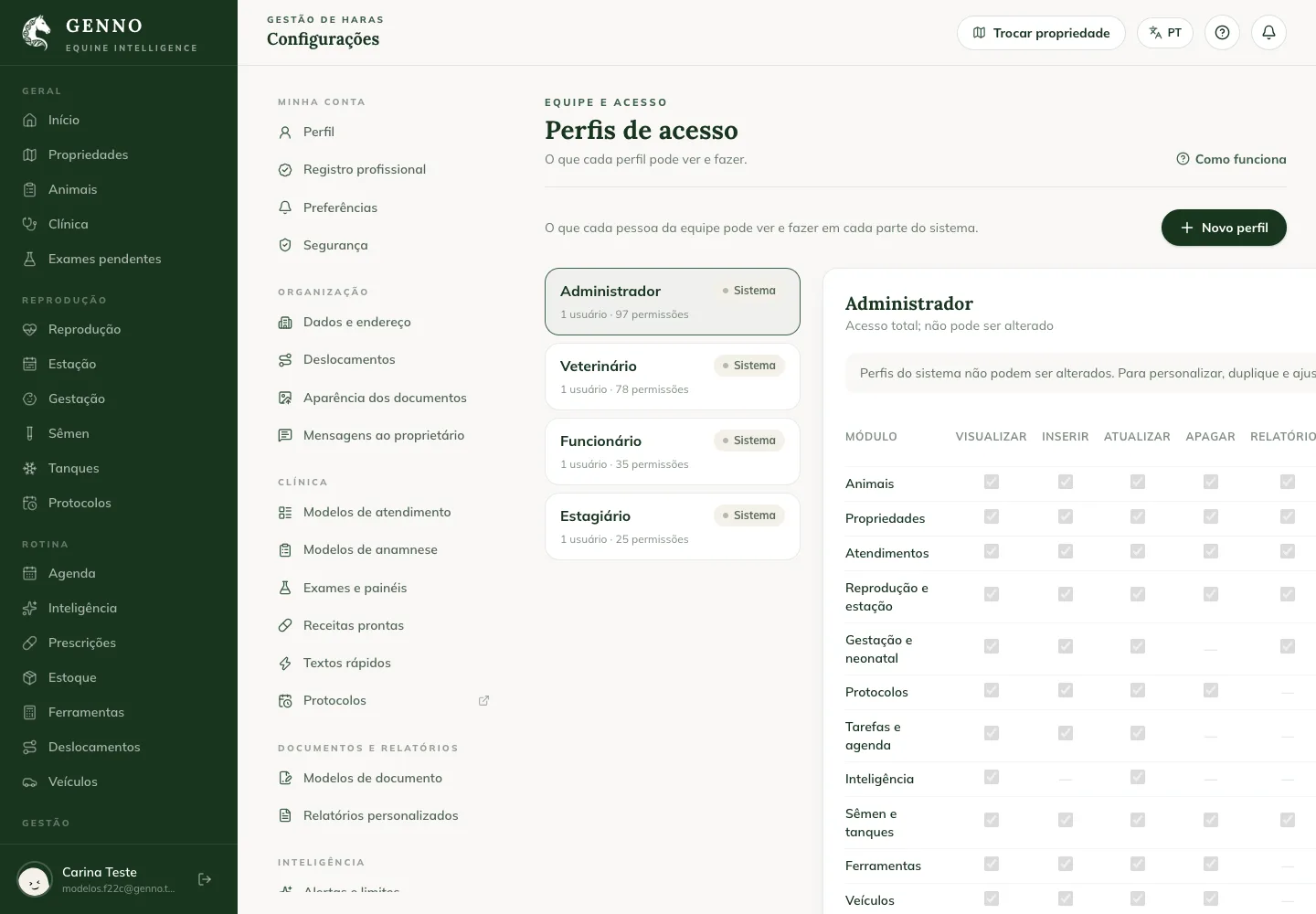Toggle Protocolos Apagar checkbox
This screenshot has height=914, width=1316.
click(1211, 690)
